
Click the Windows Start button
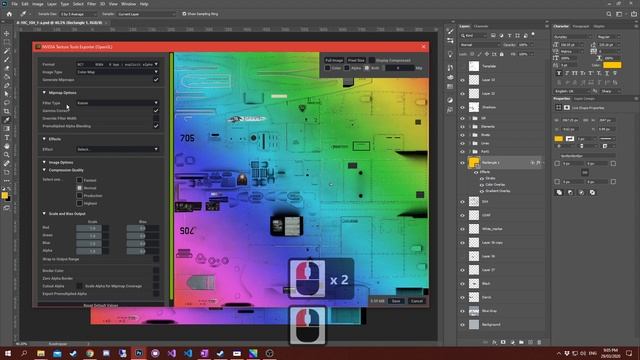coord(7,353)
